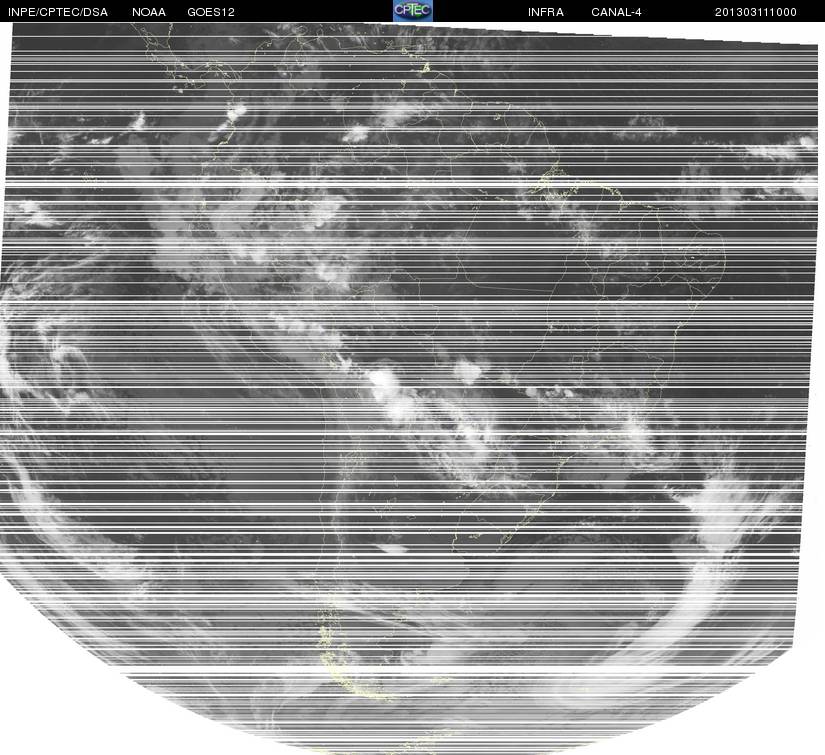Click the INPE/CPTEC/DSA header label
825x755 pixels.
pos(58,12)
